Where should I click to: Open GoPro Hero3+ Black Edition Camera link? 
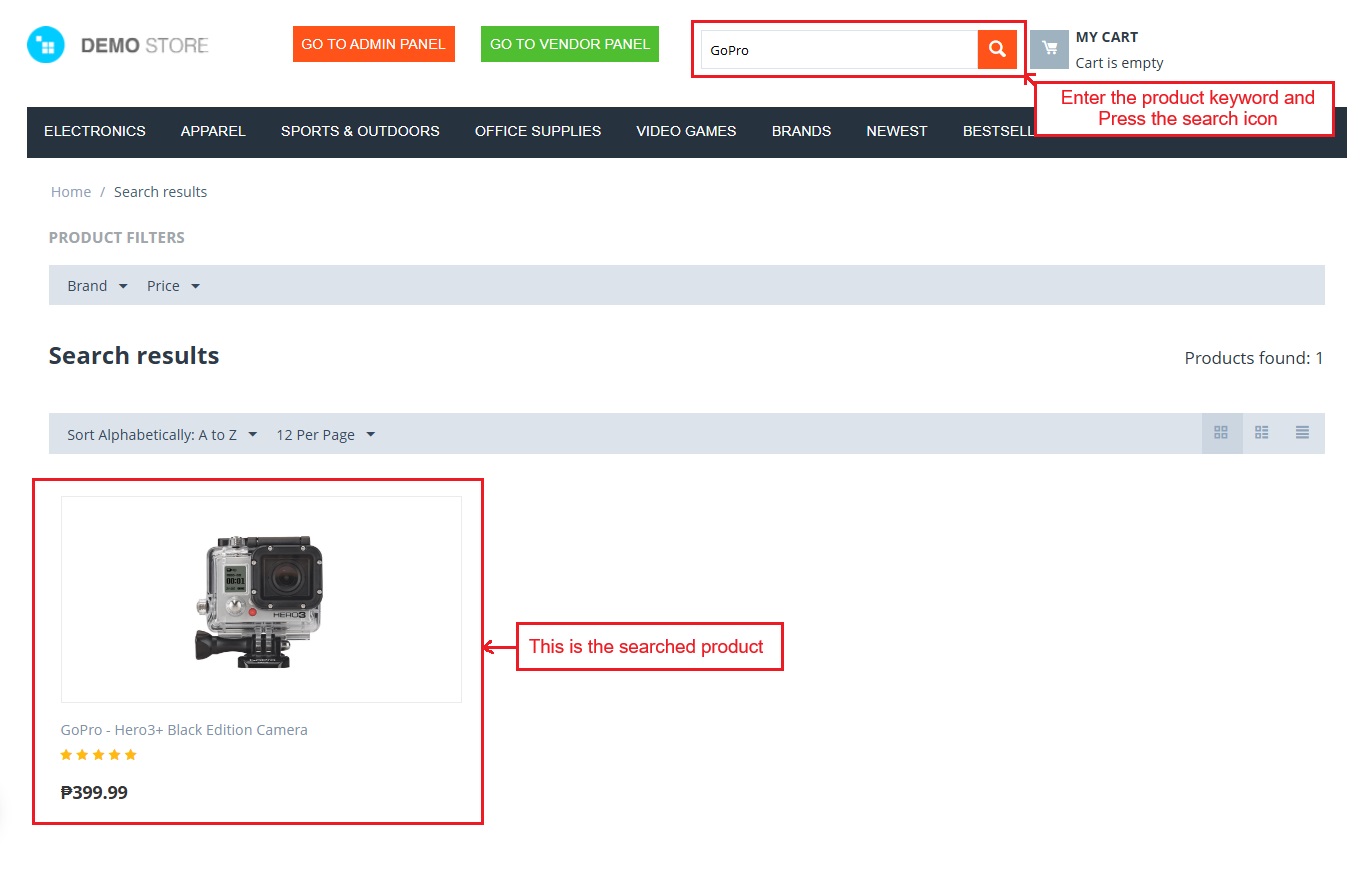tap(184, 730)
